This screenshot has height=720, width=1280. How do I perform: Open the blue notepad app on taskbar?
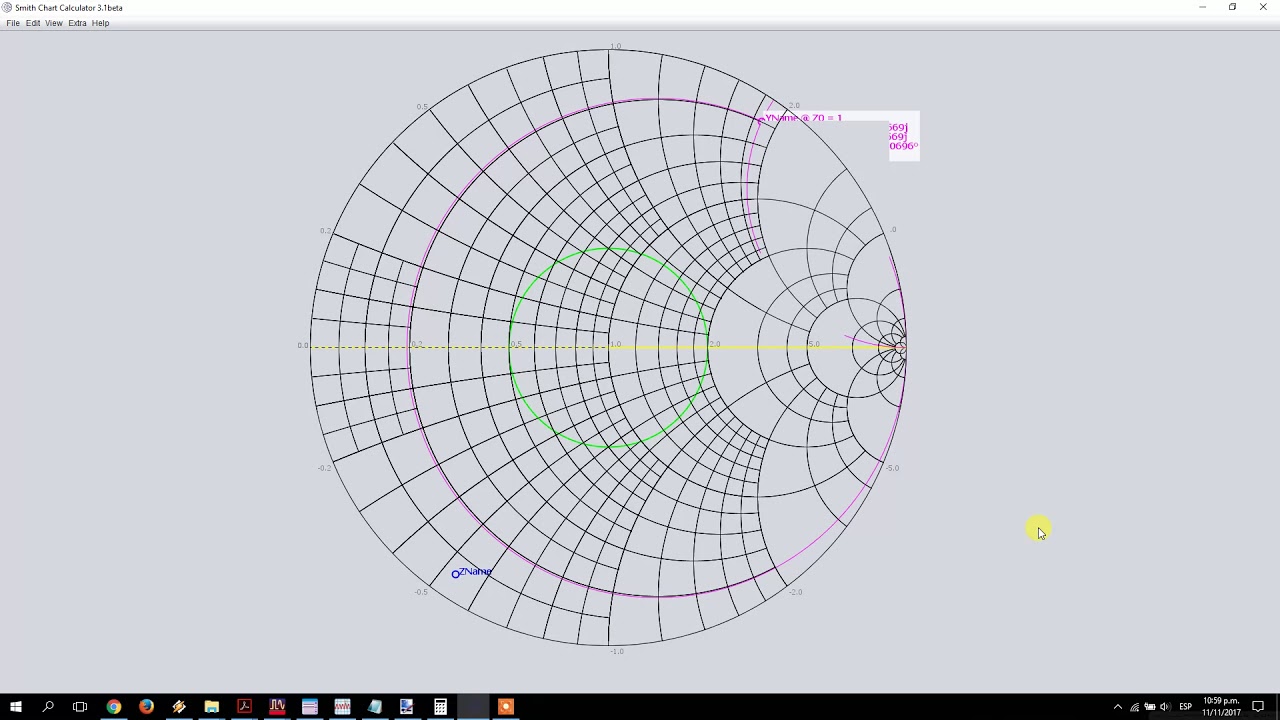coord(375,707)
